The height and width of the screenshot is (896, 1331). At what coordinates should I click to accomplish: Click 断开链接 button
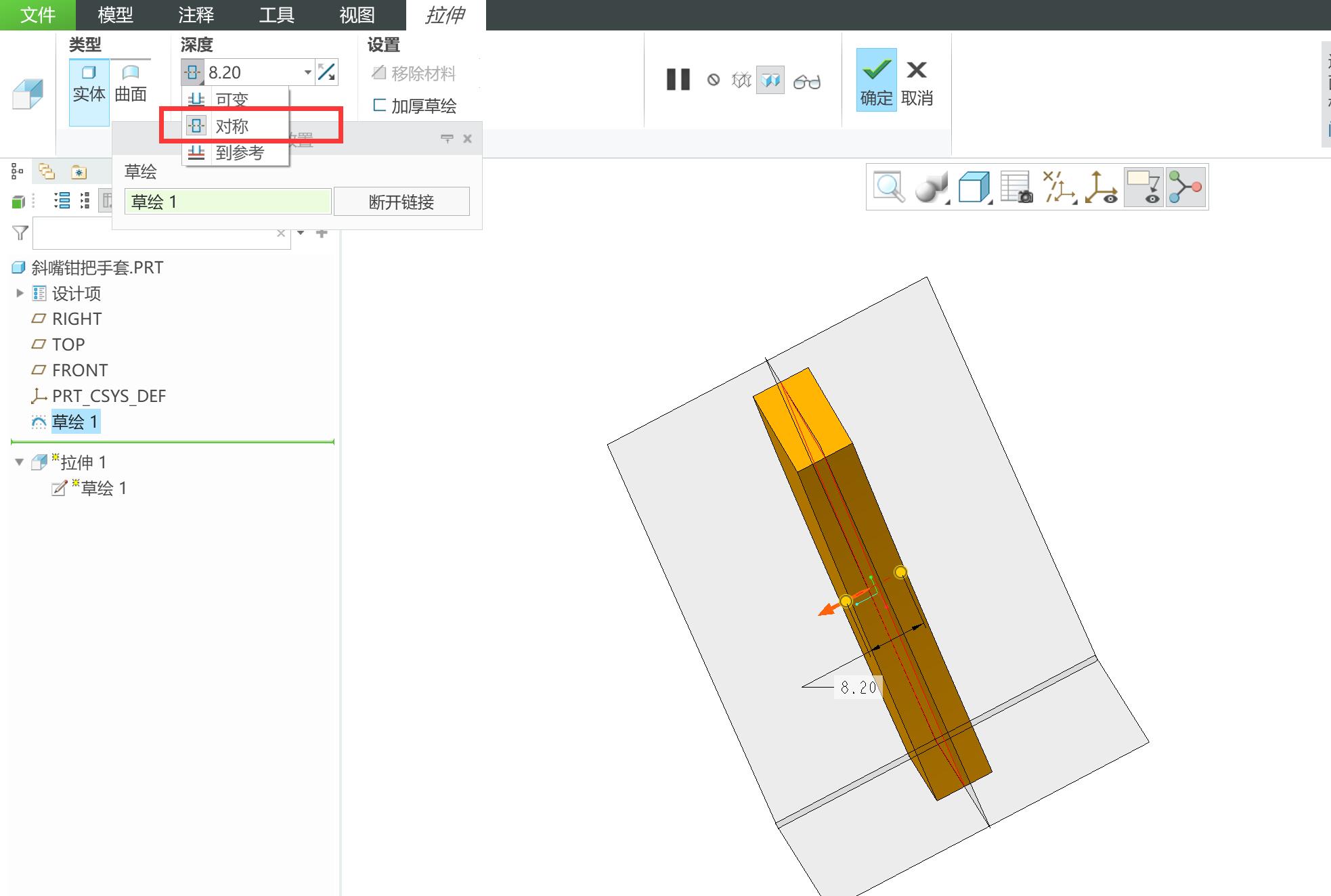tap(401, 202)
